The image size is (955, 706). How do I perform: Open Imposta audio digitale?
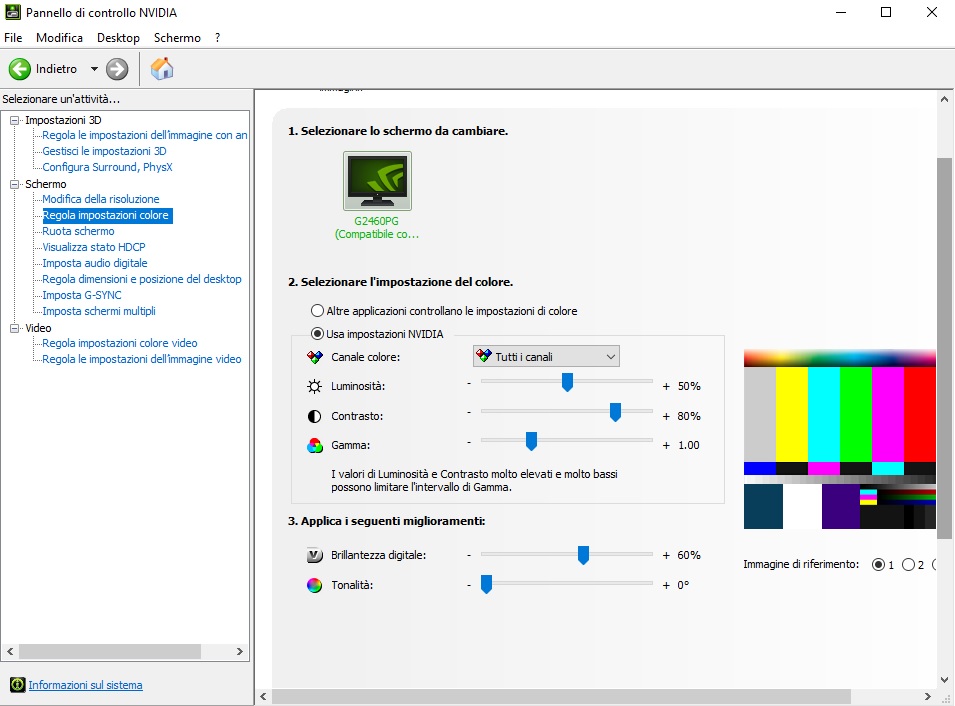pyautogui.click(x=95, y=263)
